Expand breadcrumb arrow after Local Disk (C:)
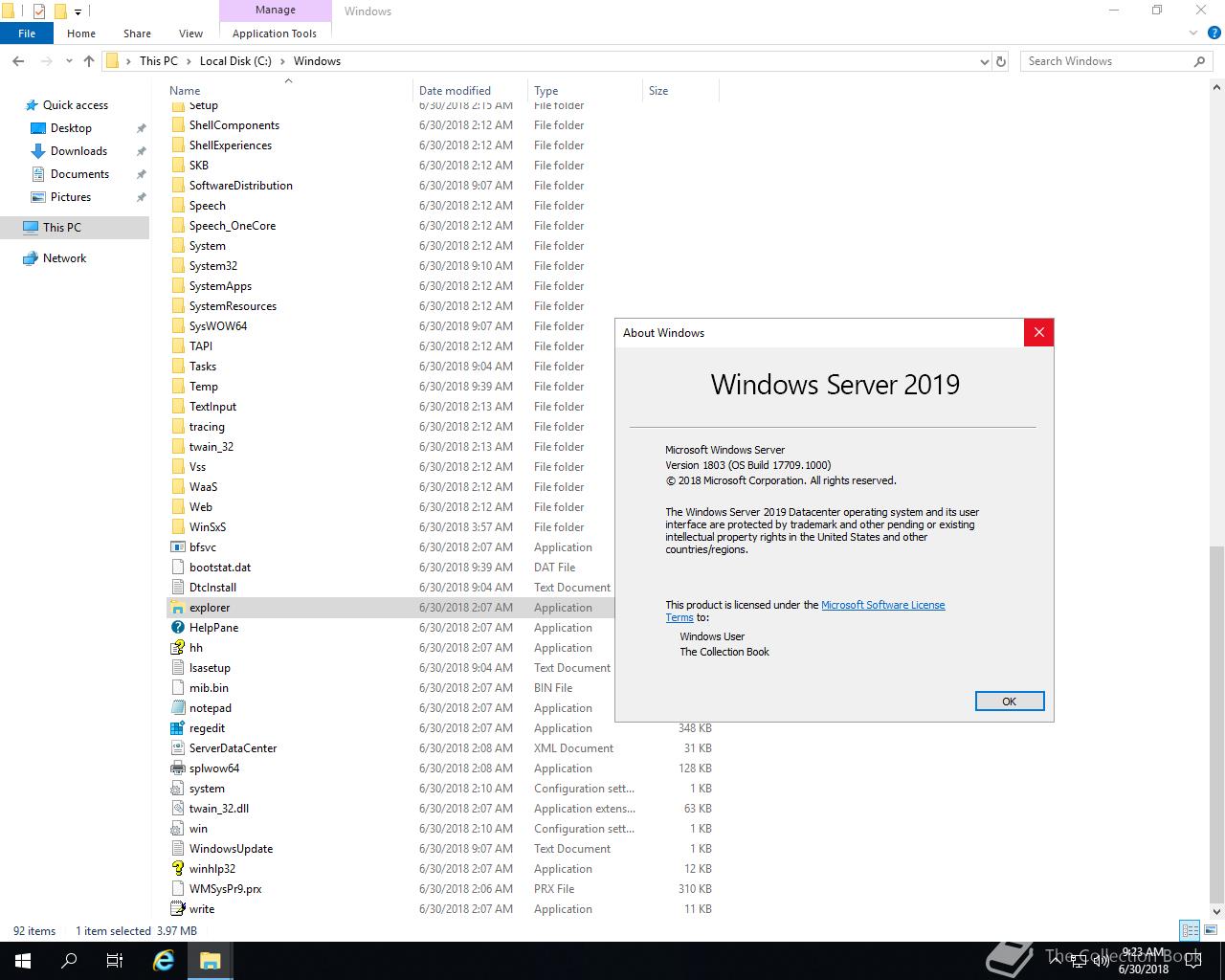This screenshot has width=1225, height=980. click(x=282, y=61)
